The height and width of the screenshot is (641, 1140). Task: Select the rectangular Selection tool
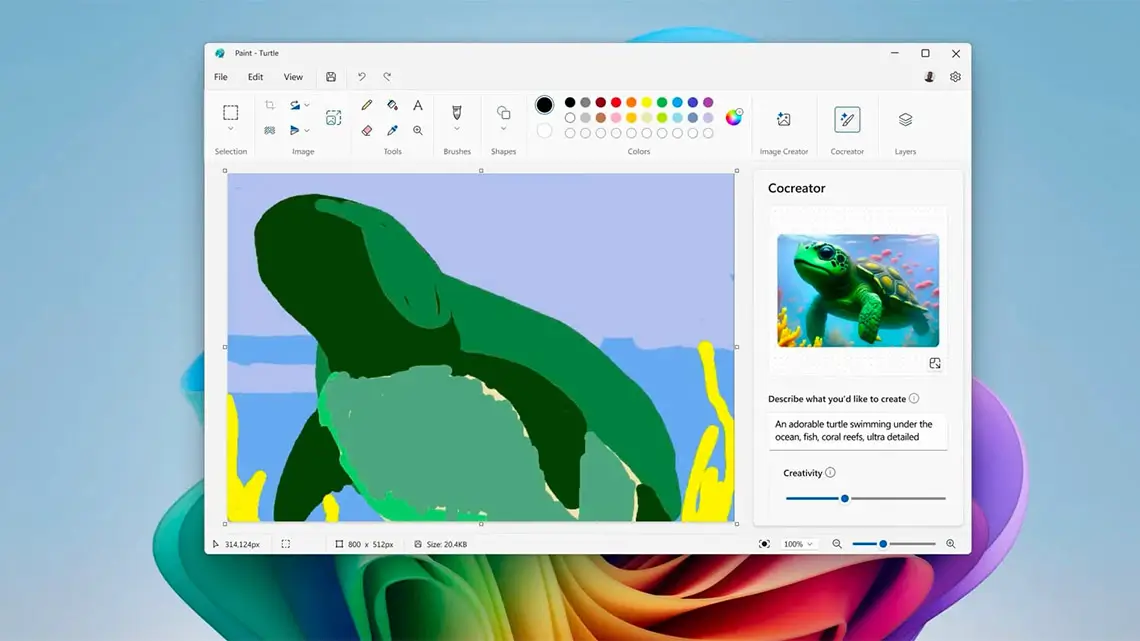[x=230, y=113]
